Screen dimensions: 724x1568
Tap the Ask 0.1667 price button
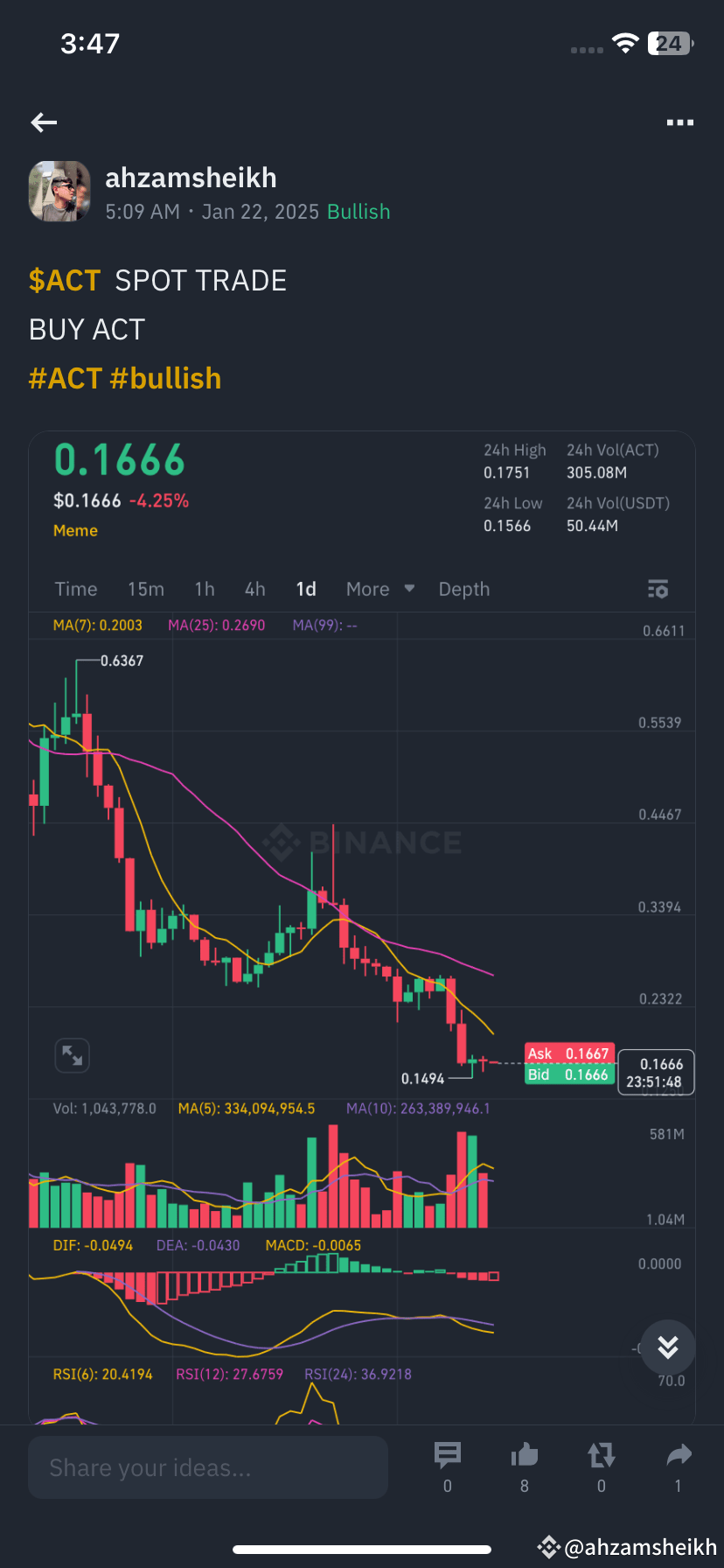click(x=569, y=1053)
